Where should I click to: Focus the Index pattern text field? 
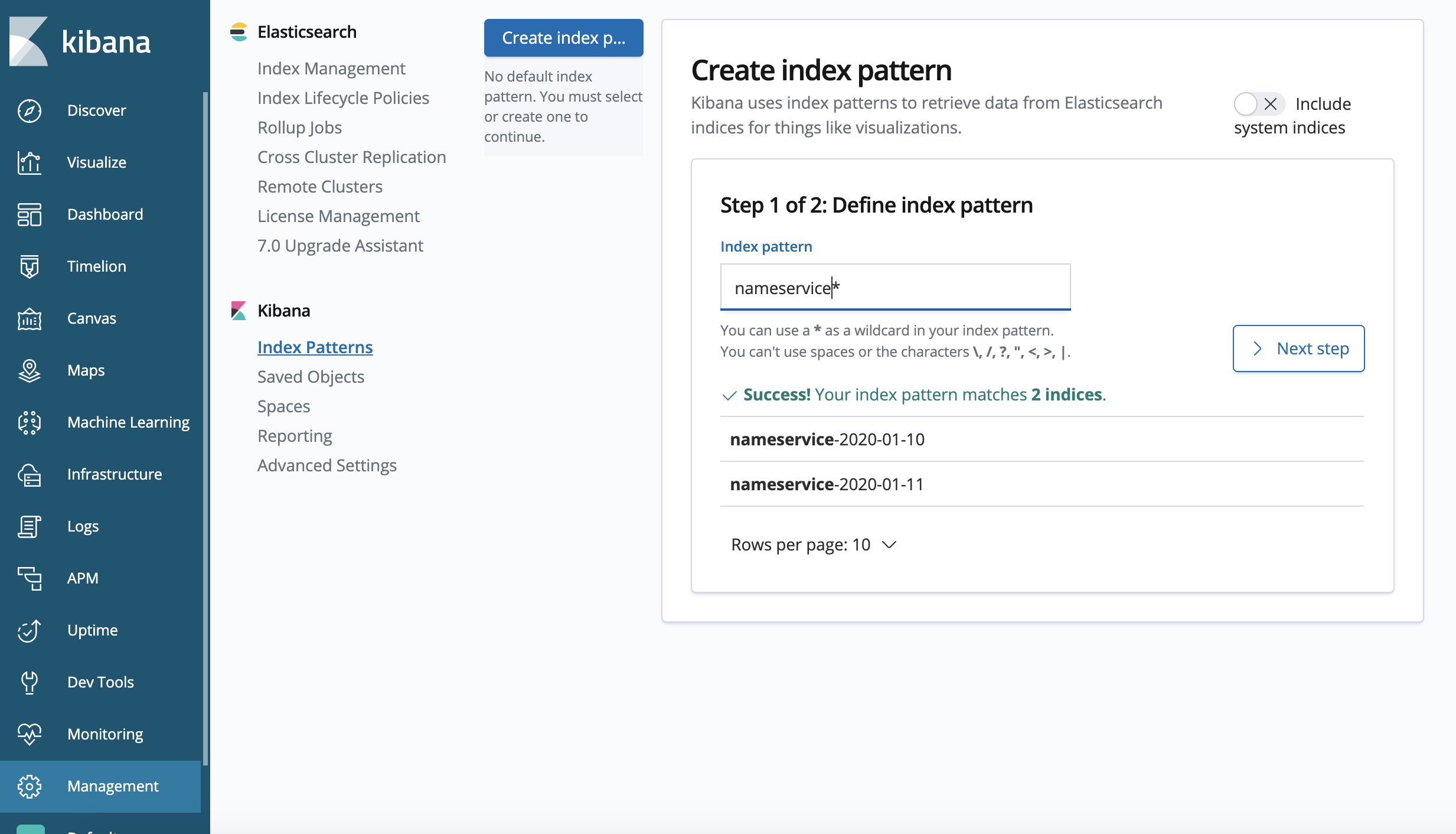895,288
